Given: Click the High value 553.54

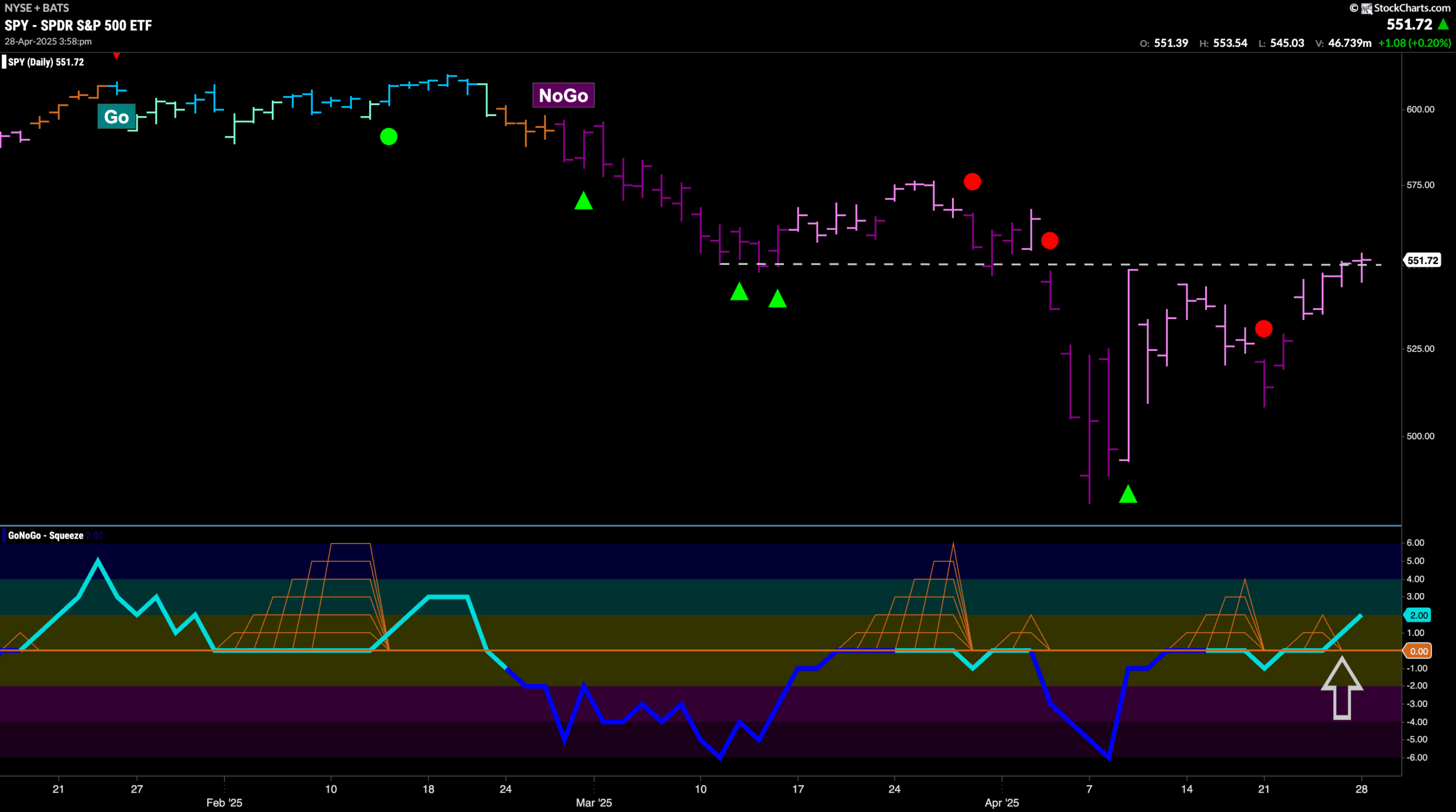Looking at the screenshot, I should pos(1230,43).
